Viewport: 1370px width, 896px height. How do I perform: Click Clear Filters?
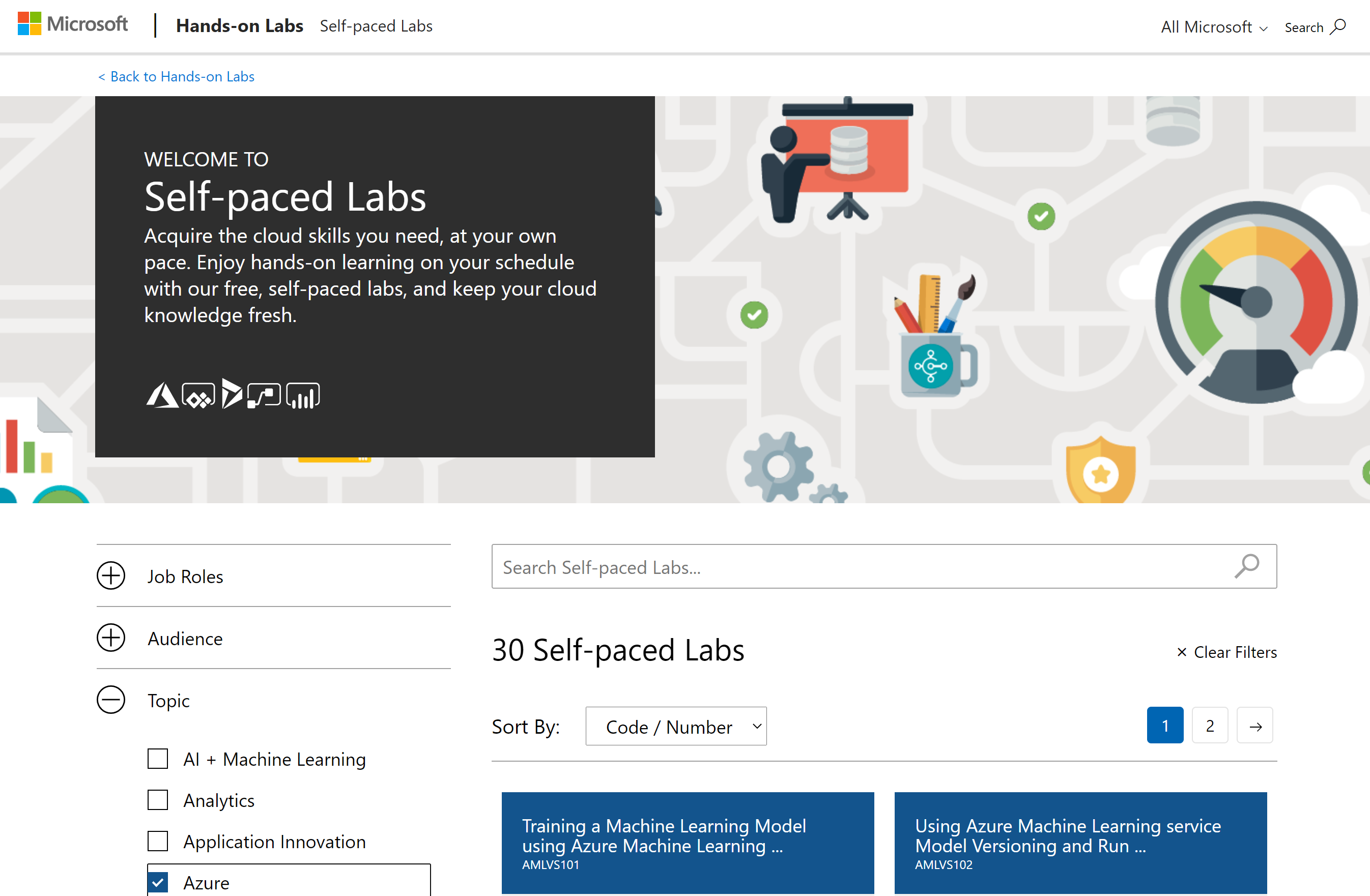click(x=1226, y=652)
